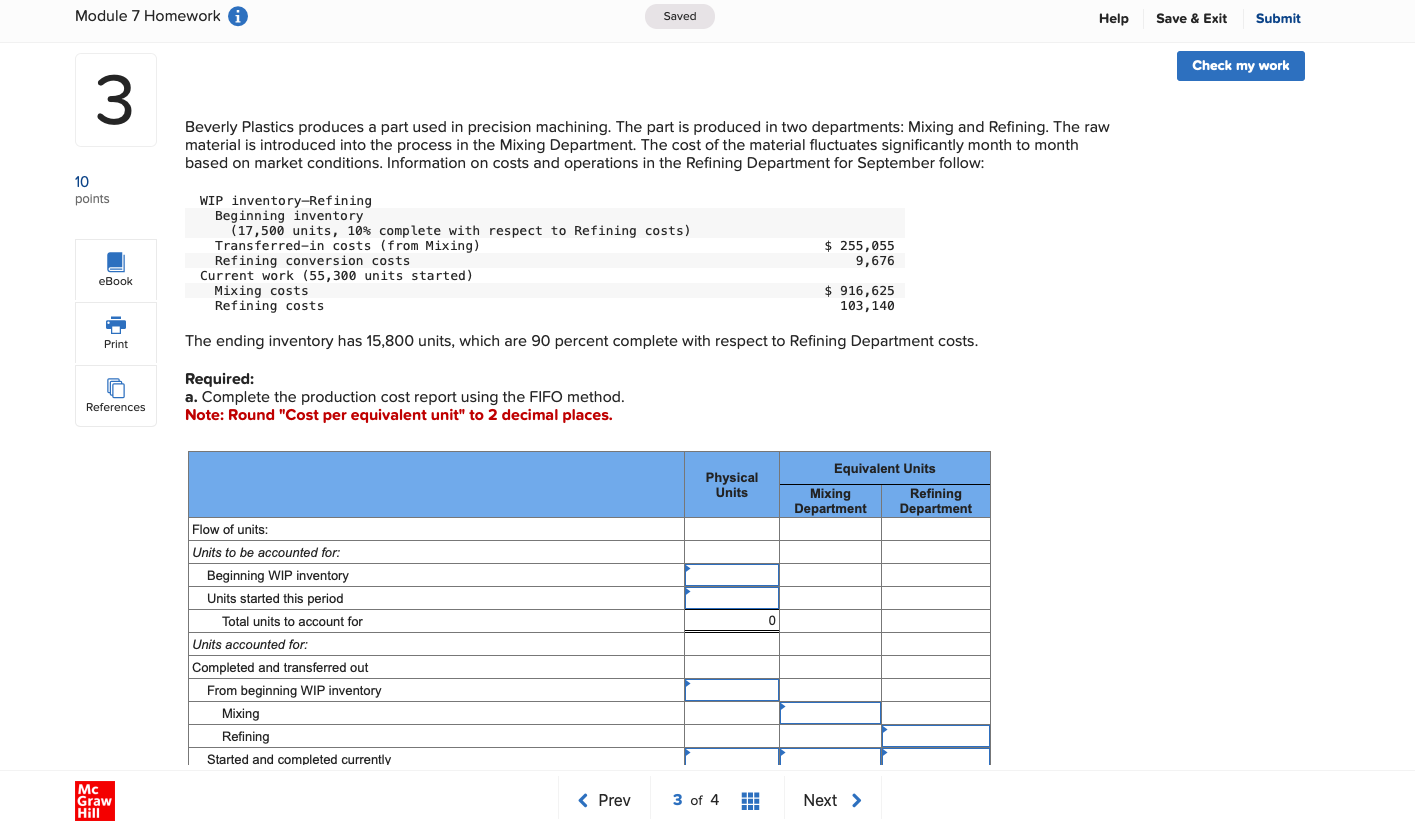Open the question navigation grid icon
The image size is (1415, 829).
click(x=750, y=800)
